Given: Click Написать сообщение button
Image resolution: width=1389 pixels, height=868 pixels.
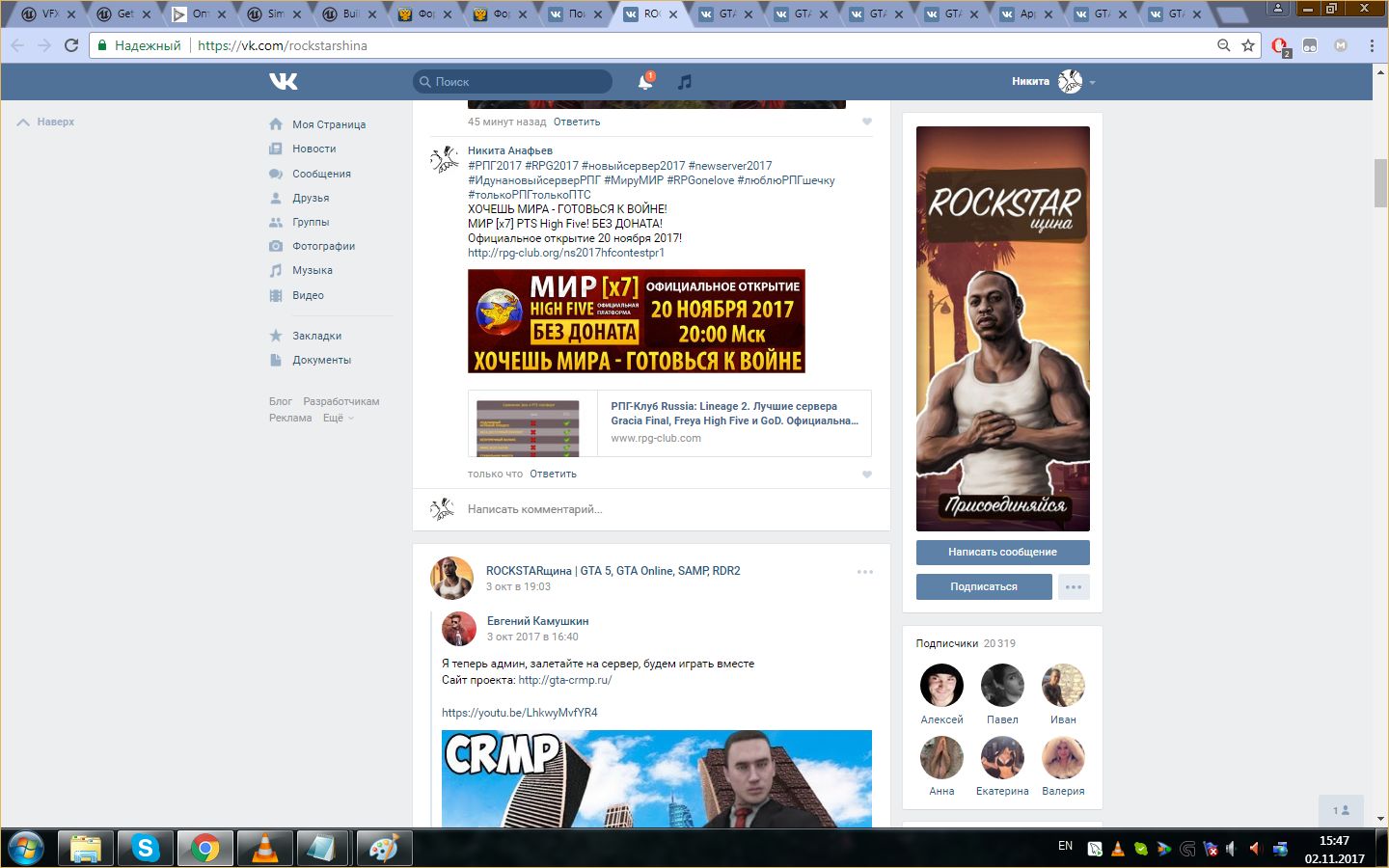Looking at the screenshot, I should point(1003,552).
